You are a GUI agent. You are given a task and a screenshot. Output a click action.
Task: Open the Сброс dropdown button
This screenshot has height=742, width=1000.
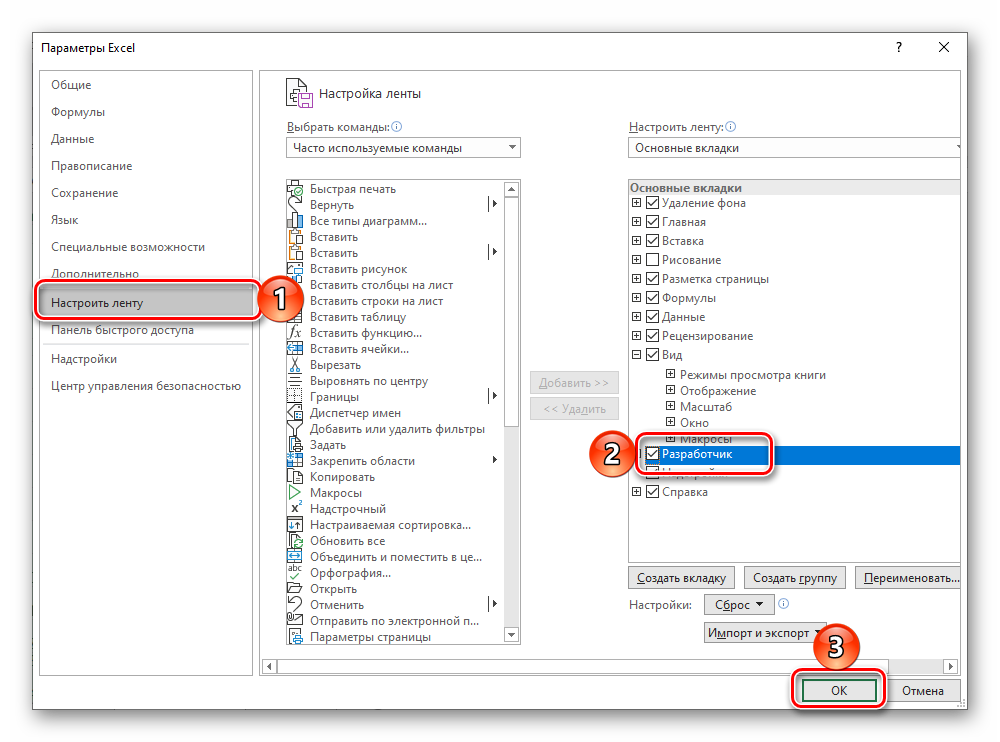(x=739, y=604)
